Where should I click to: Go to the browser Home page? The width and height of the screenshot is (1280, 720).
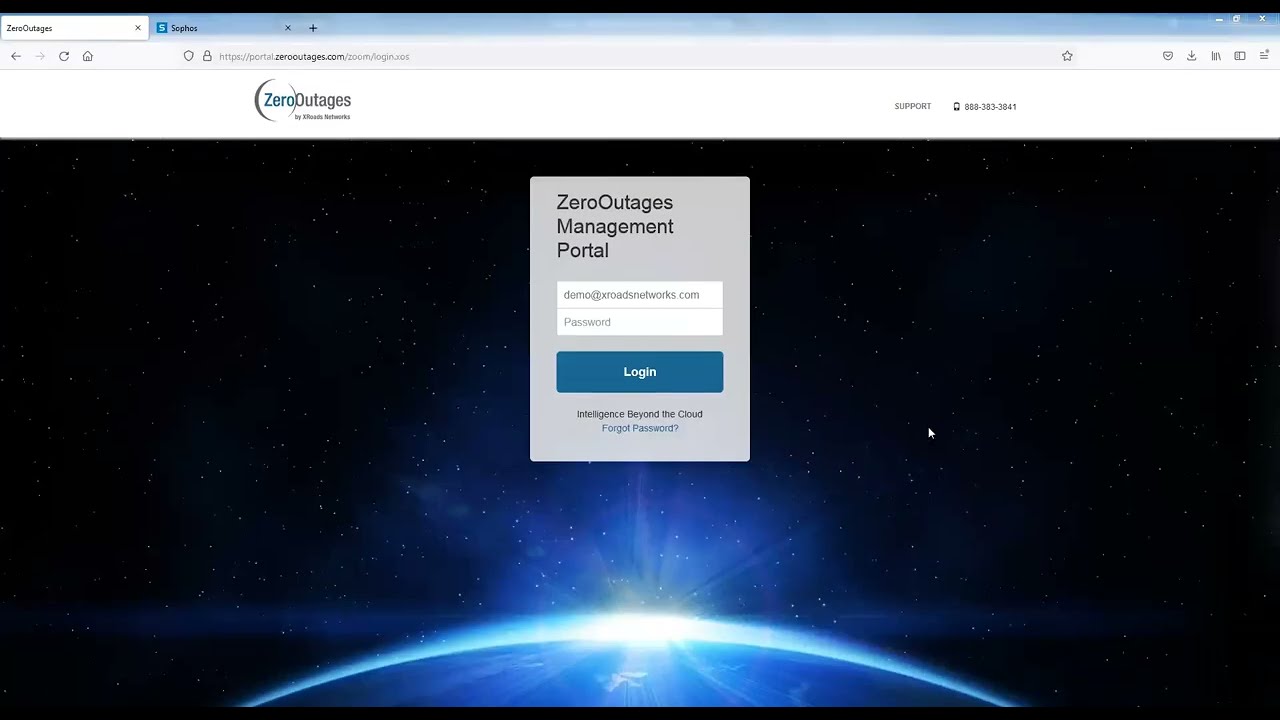click(x=88, y=56)
